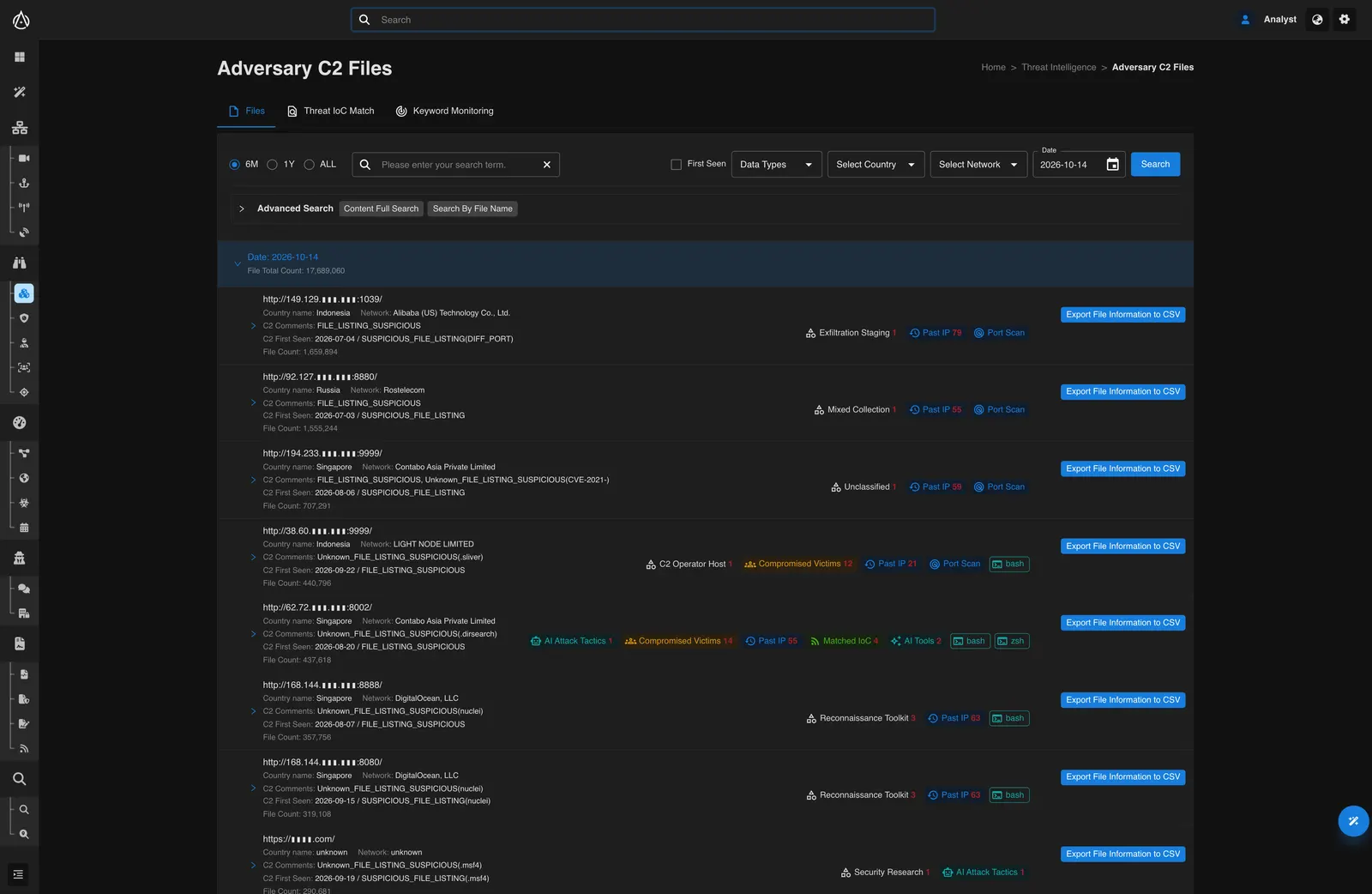Click the top global Search field
The width and height of the screenshot is (1372, 894).
tap(643, 20)
